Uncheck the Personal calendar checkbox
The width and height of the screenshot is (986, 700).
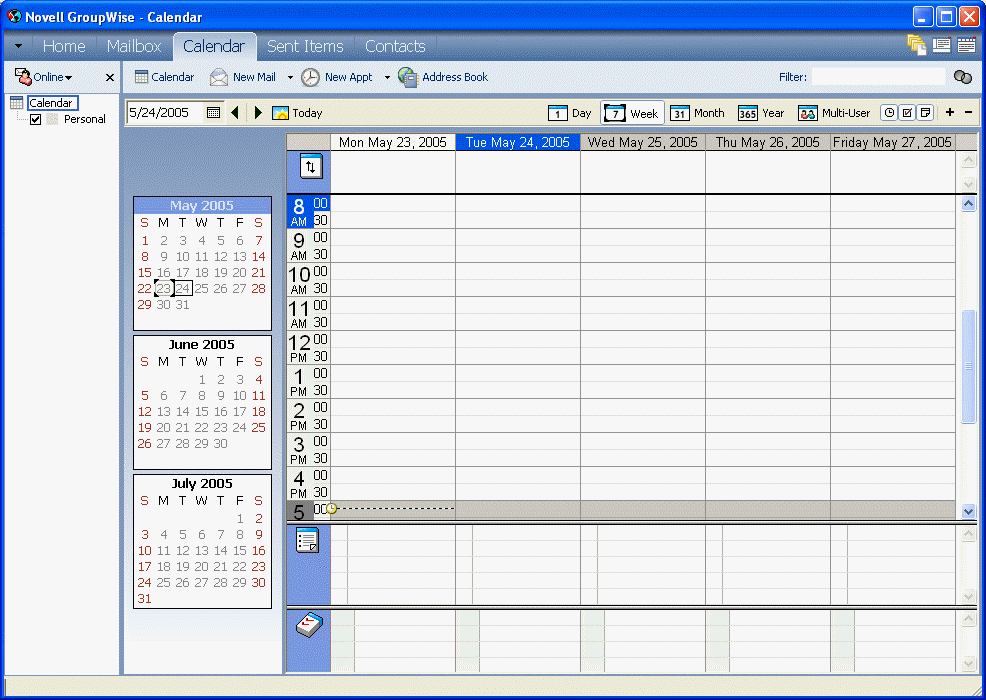[36, 119]
